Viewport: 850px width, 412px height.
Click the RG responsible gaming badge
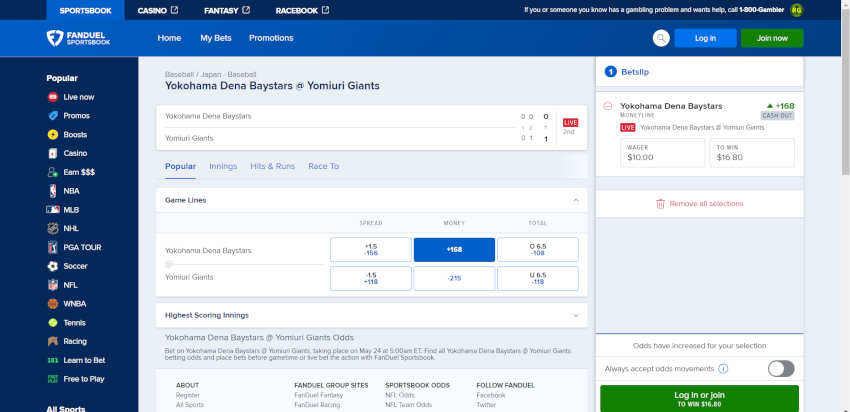[x=796, y=10]
